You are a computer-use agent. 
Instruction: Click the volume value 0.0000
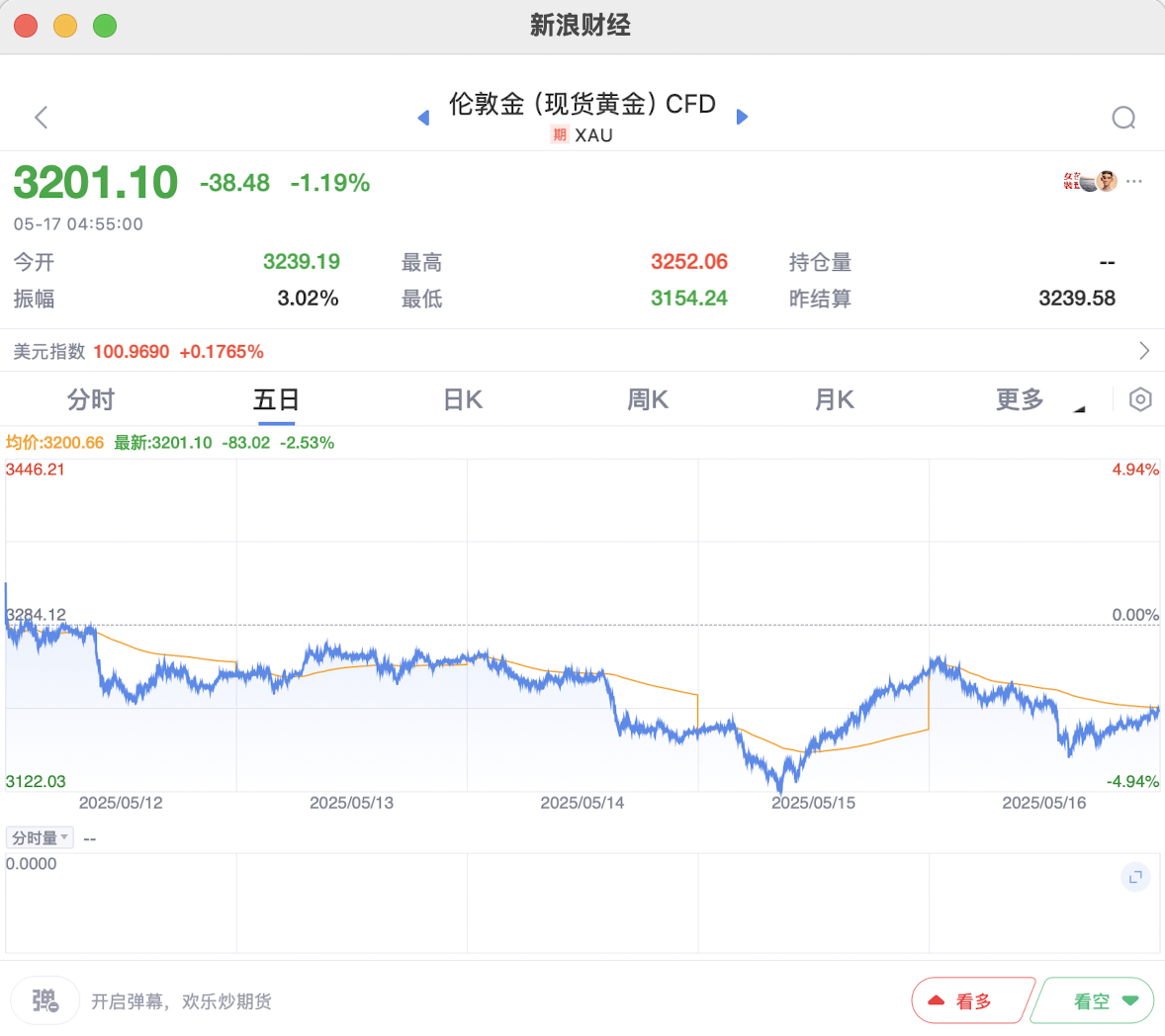[32, 864]
